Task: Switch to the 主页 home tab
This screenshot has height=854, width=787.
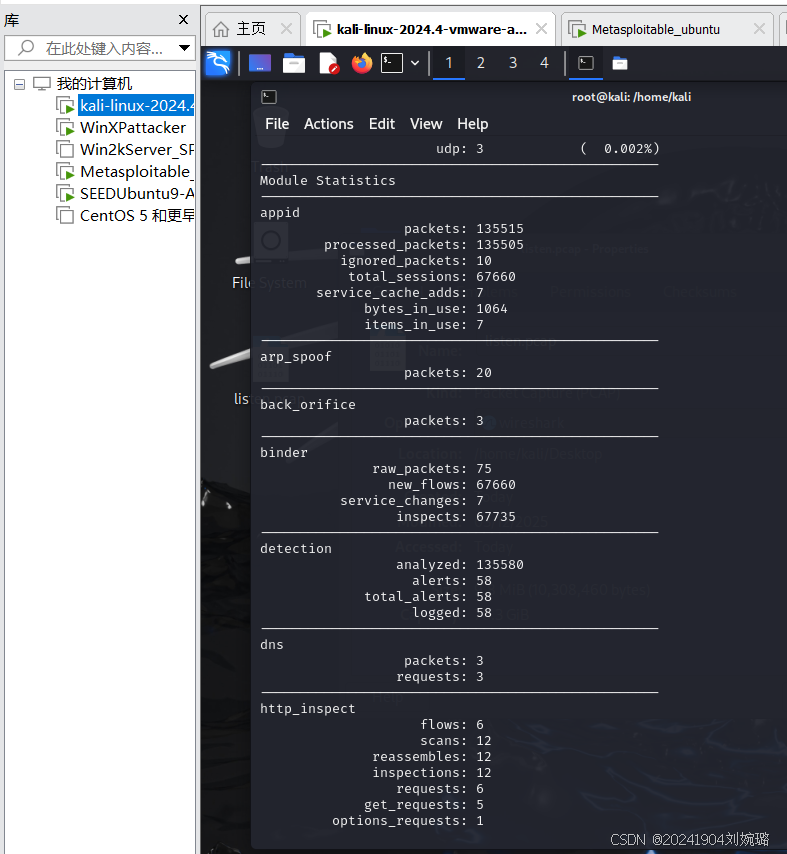Action: point(251,29)
